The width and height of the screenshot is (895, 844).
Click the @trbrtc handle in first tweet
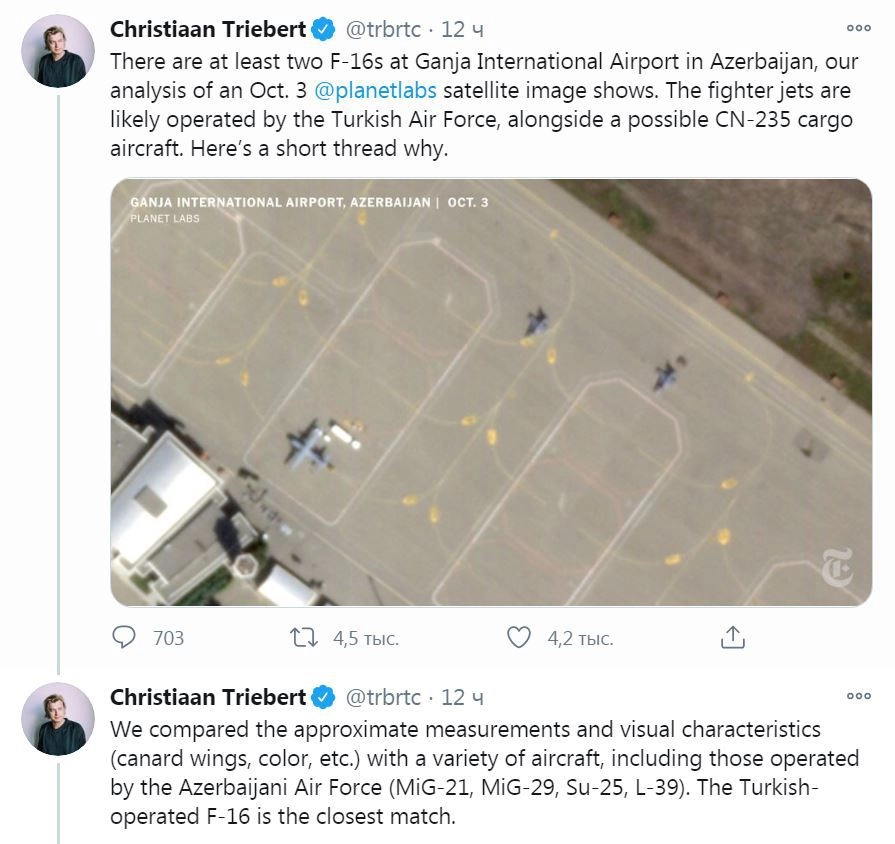coord(383,29)
